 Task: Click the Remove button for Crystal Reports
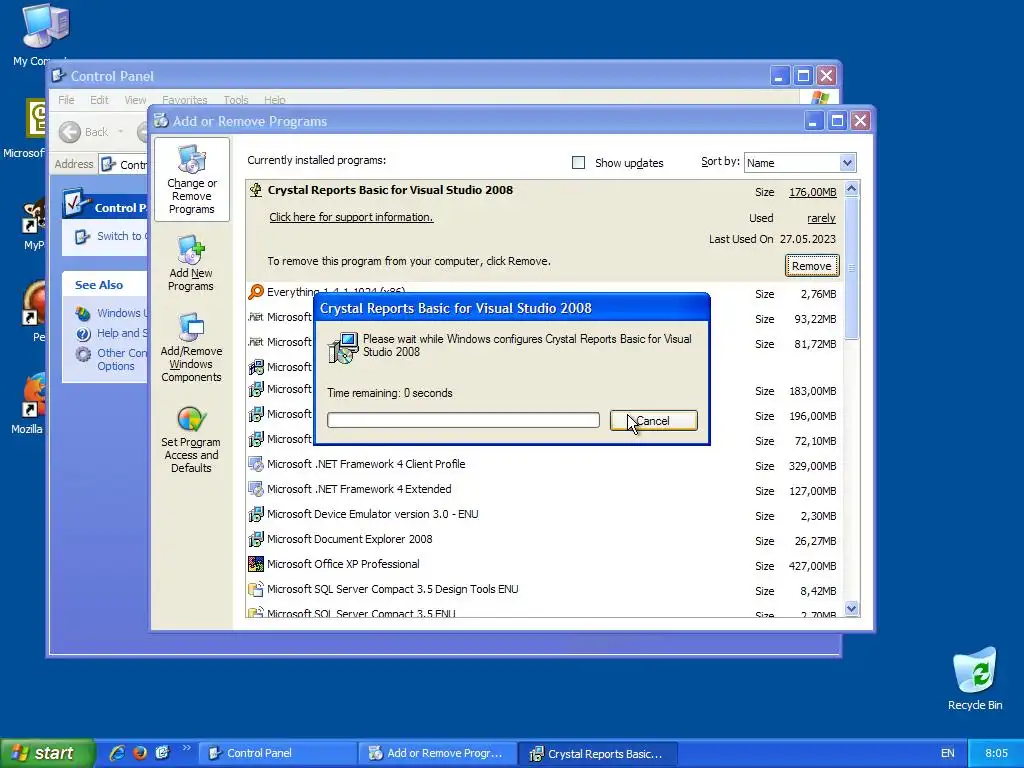coord(812,266)
